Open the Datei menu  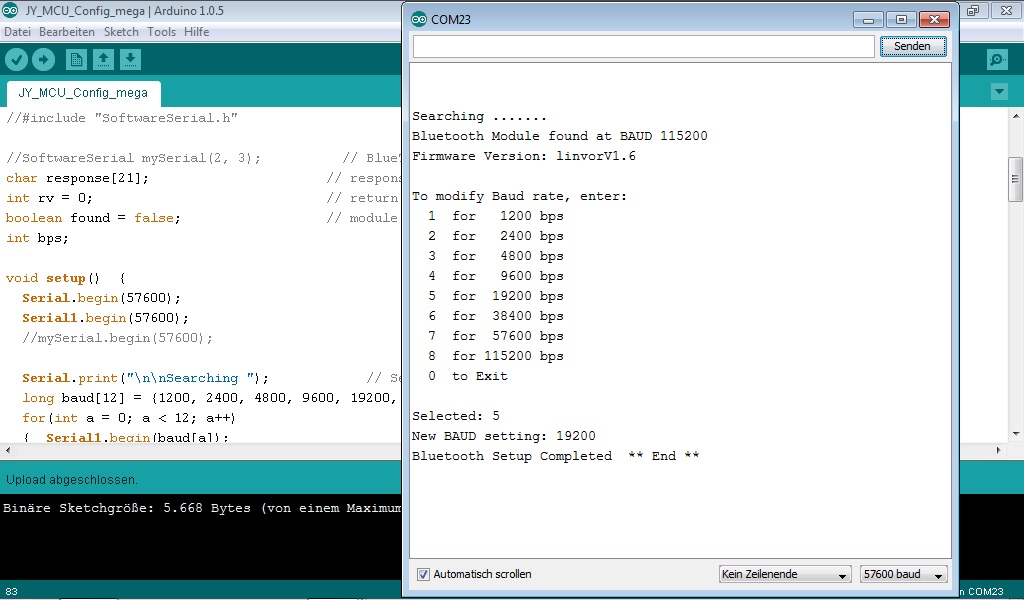[17, 32]
